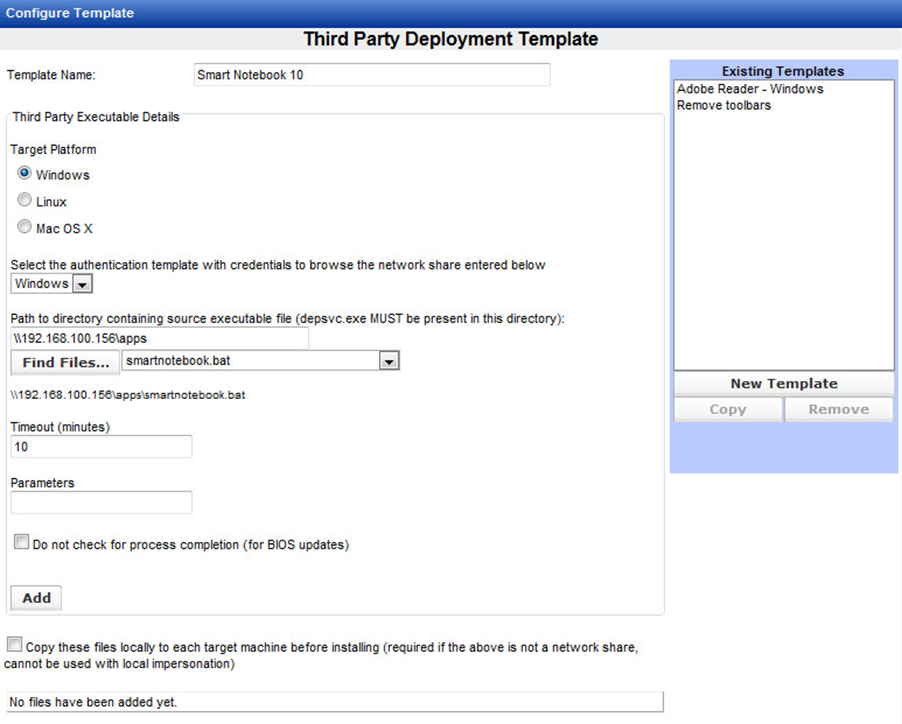Screen dimensions: 902x724
Task: Click the Find Files... button
Action: tap(65, 362)
